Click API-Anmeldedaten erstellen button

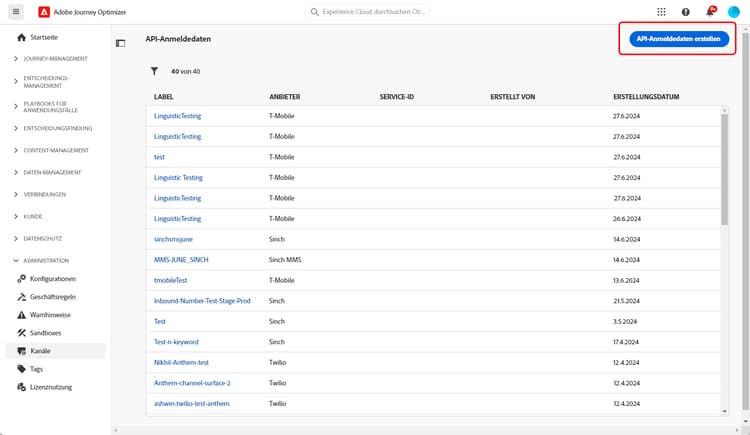[678, 39]
